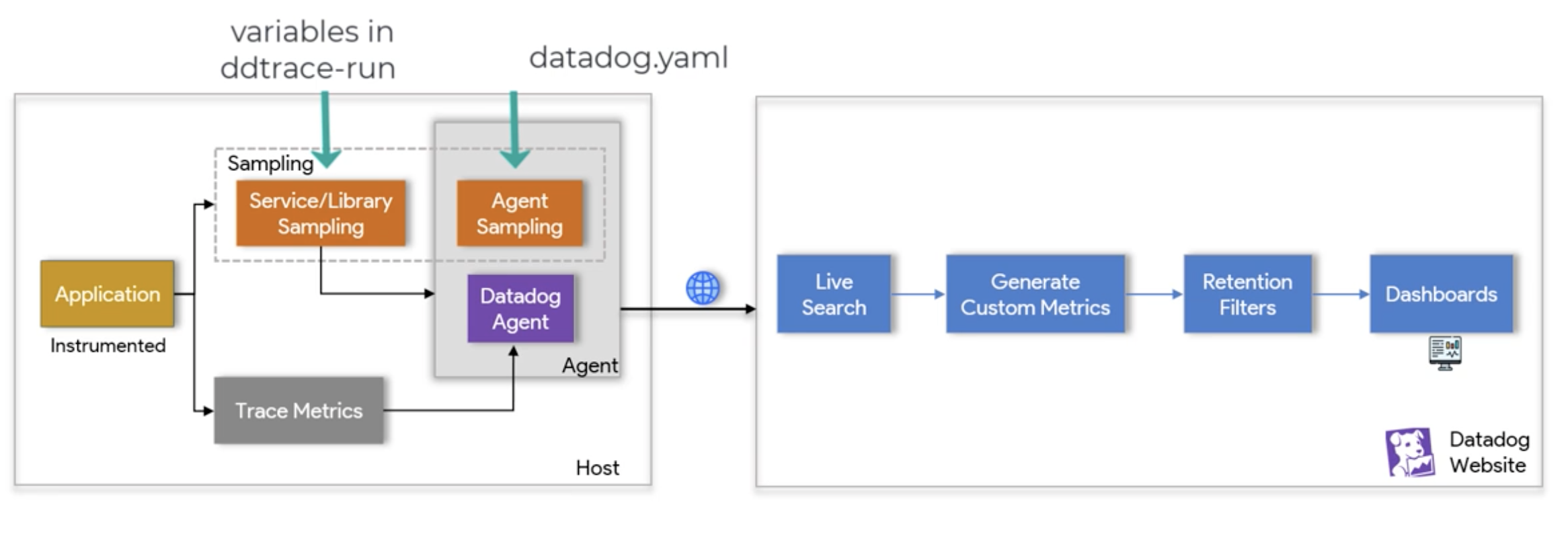This screenshot has height=534, width=1568.
Task: Click the 'Datadog Website' label
Action: point(1489,452)
